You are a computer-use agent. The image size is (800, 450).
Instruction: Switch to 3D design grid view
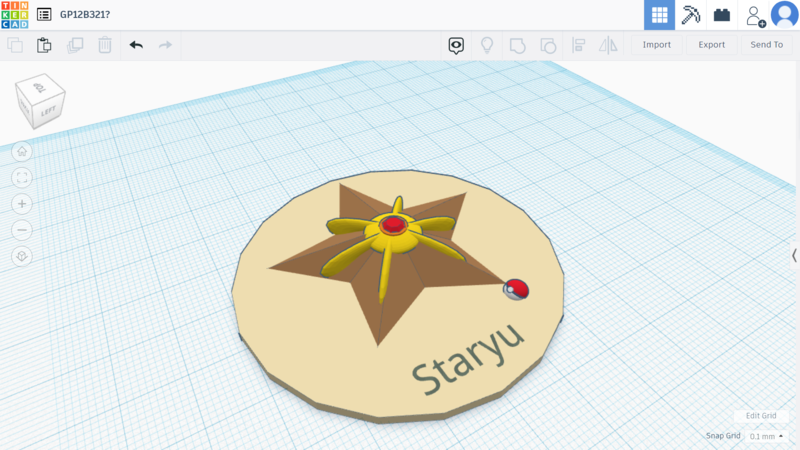pyautogui.click(x=659, y=15)
